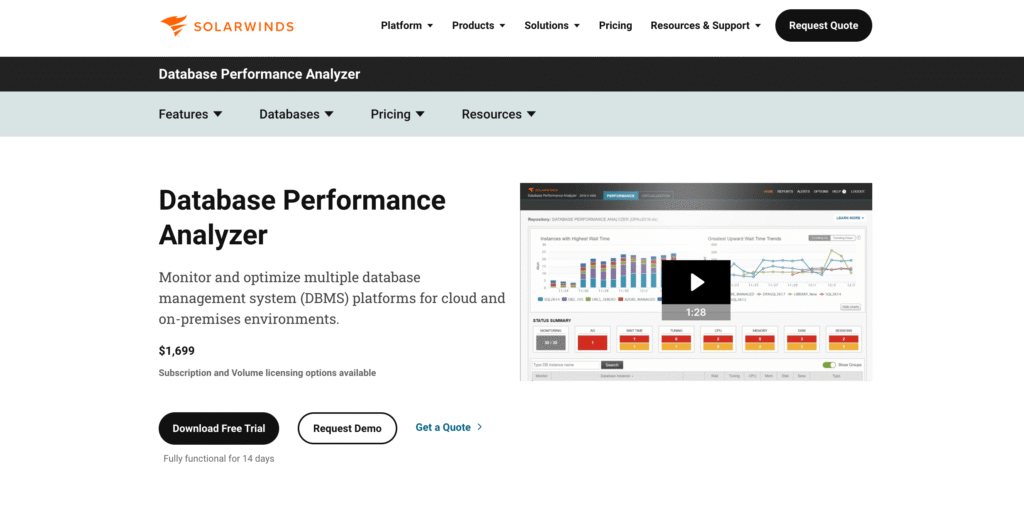
Task: Click the 'Fully functional for 14 days' note
Action: pos(219,458)
